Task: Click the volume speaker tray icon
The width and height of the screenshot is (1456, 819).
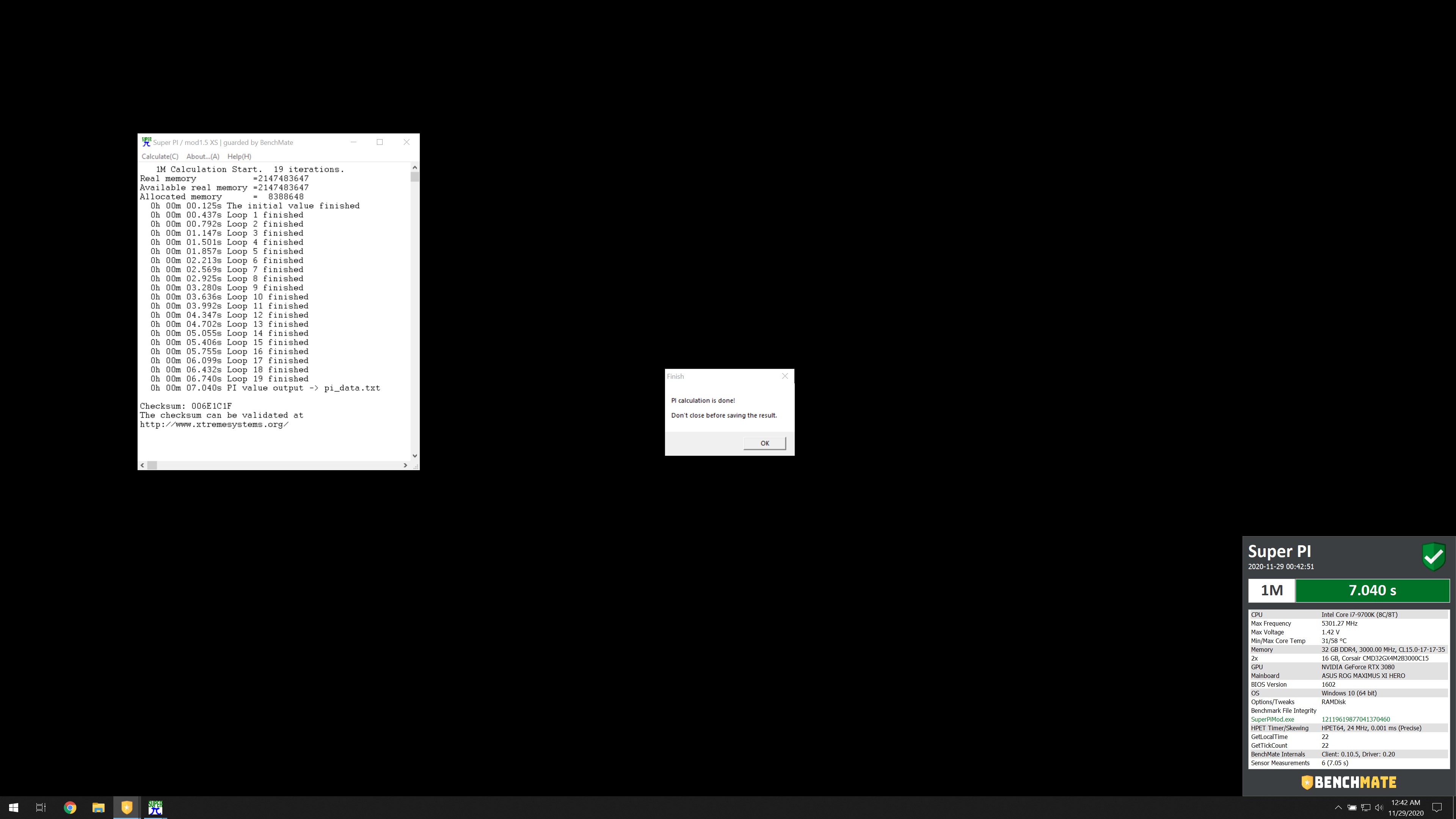Action: pyautogui.click(x=1379, y=808)
